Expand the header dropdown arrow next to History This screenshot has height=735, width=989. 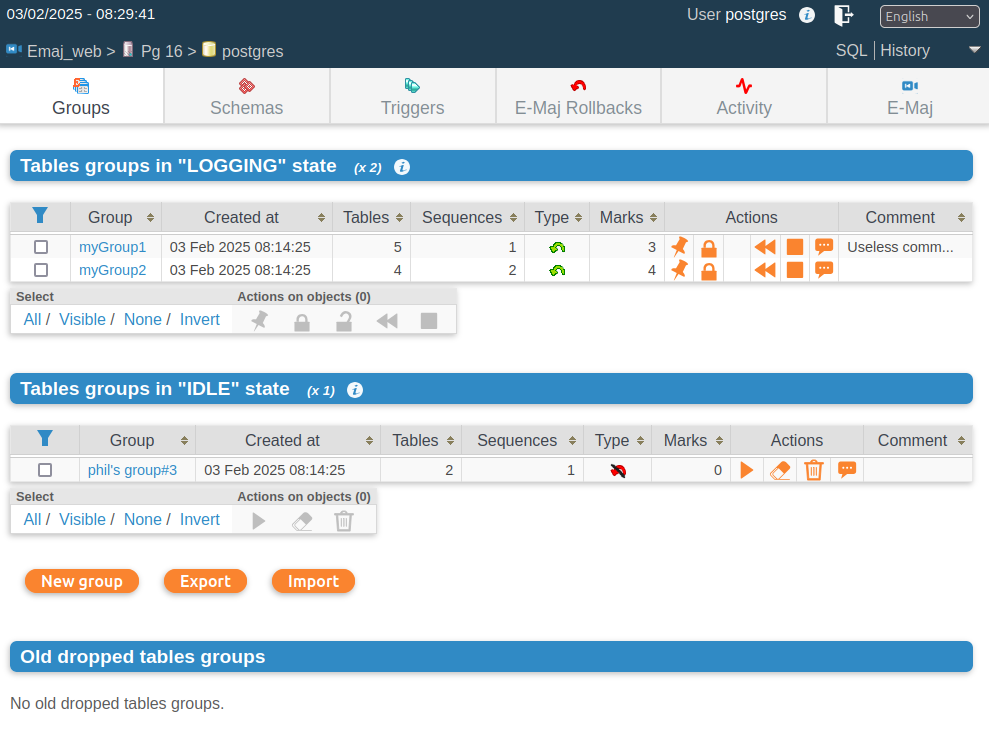[974, 49]
